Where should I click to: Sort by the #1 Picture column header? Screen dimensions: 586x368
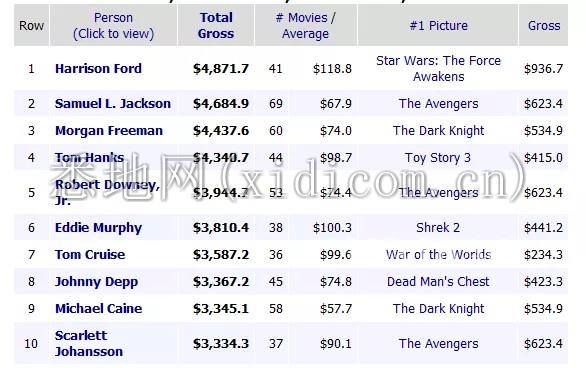point(438,25)
